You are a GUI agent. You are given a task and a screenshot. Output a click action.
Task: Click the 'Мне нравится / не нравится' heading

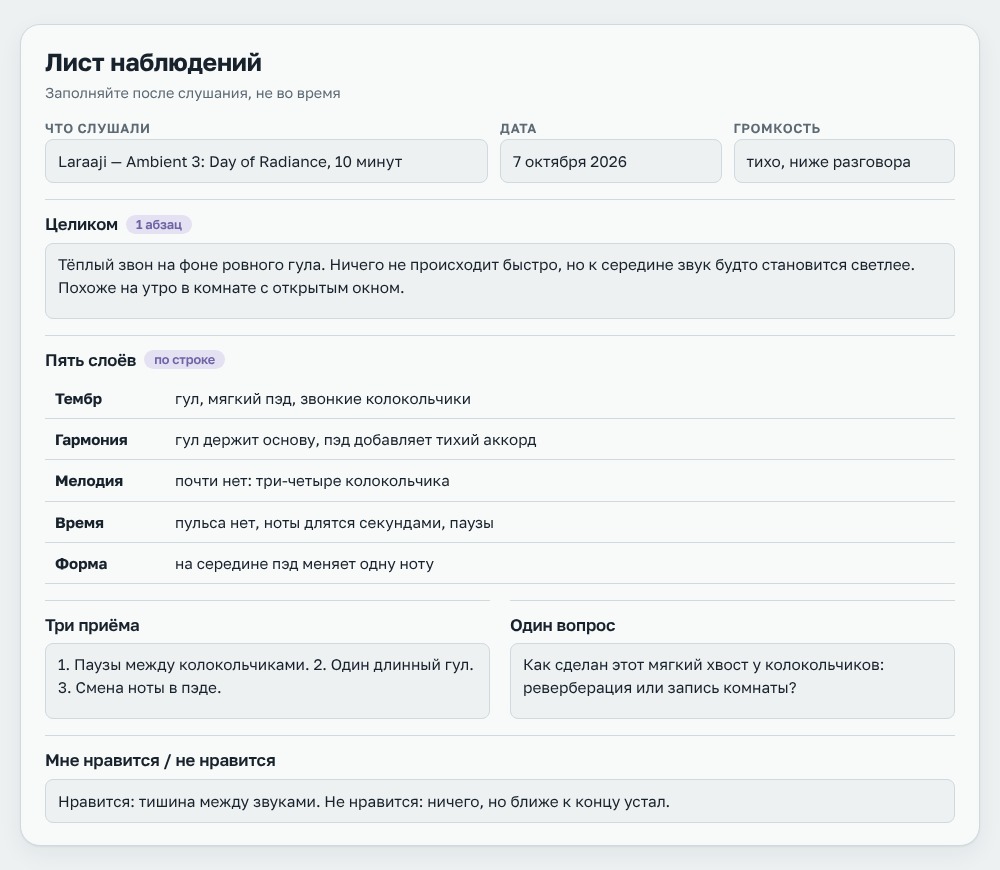(160, 760)
